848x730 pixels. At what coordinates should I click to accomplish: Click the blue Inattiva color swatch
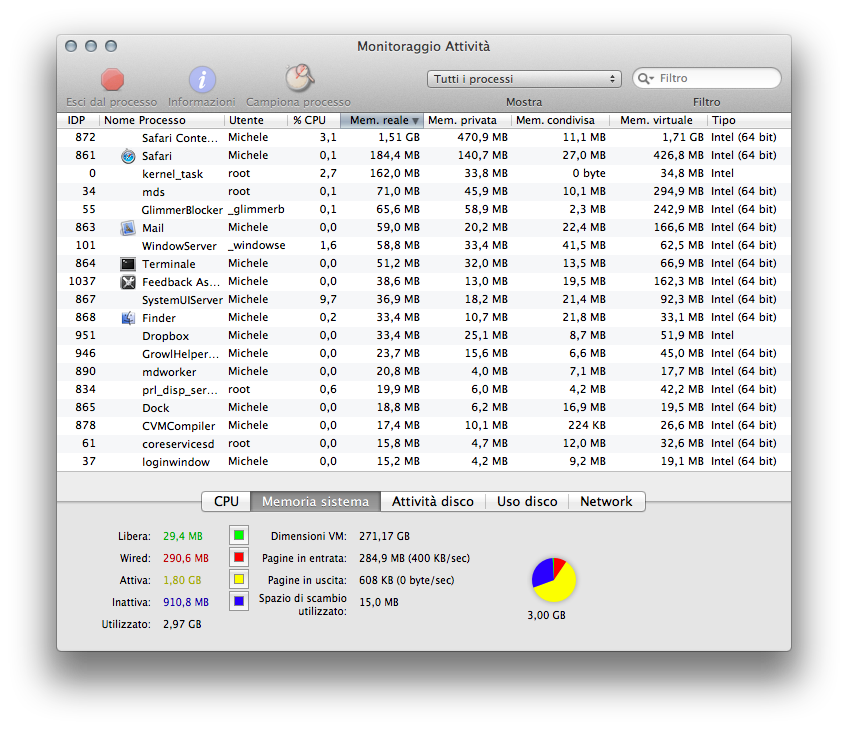238,601
